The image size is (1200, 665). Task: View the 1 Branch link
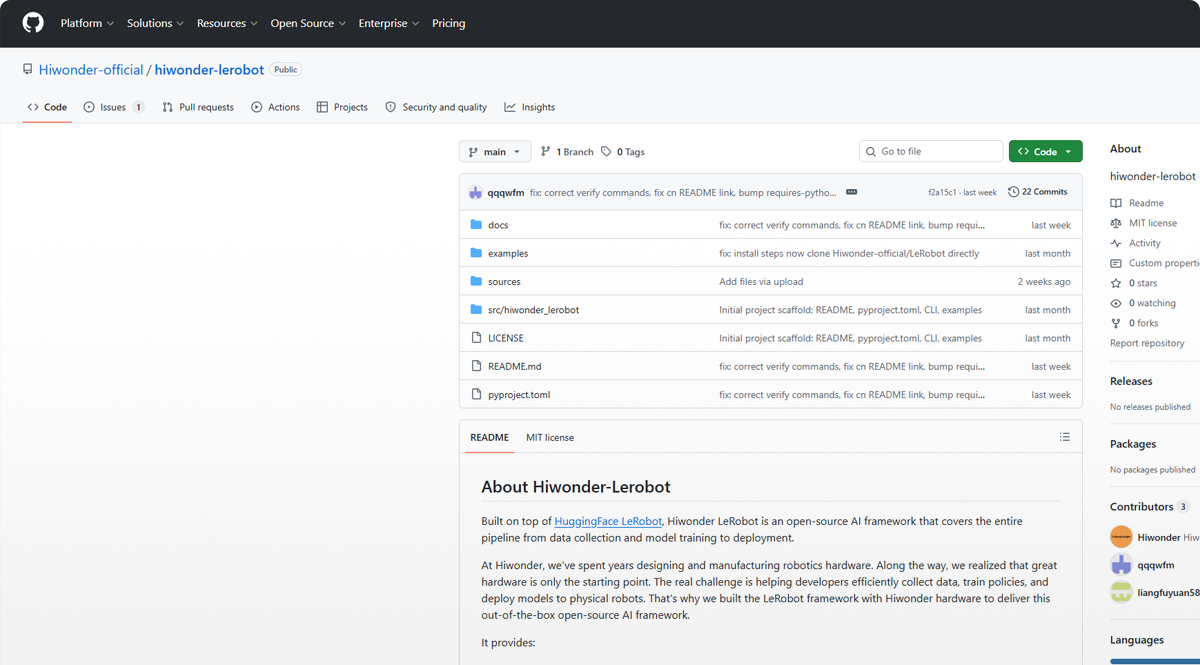567,152
